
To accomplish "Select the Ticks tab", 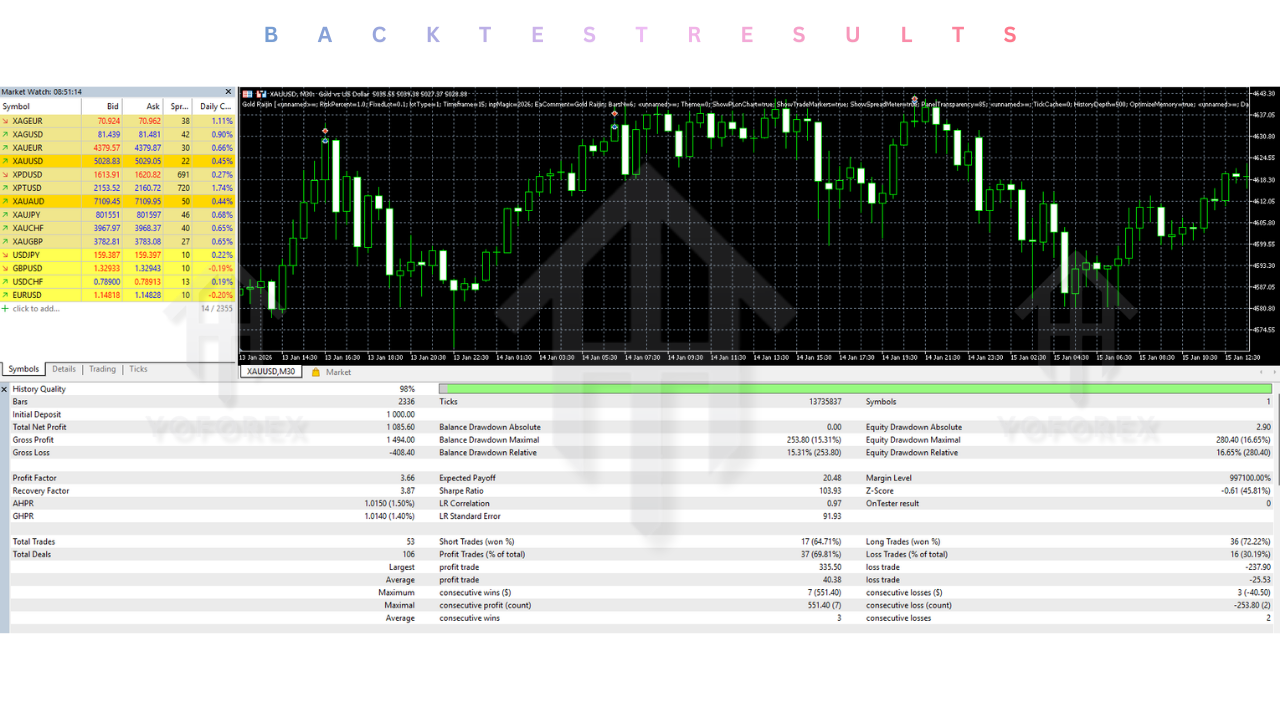I will (x=138, y=369).
